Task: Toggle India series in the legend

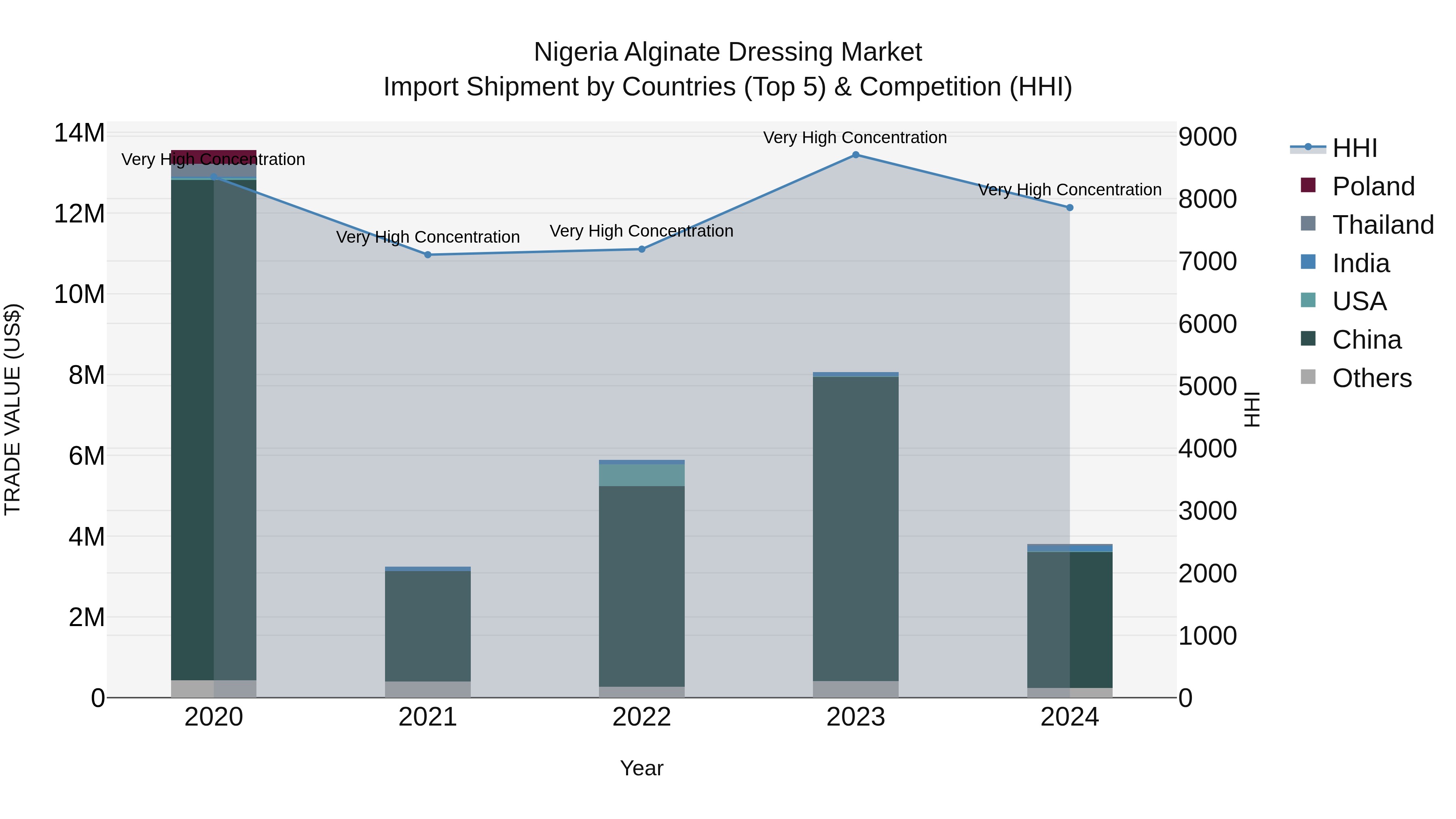Action: point(1345,263)
